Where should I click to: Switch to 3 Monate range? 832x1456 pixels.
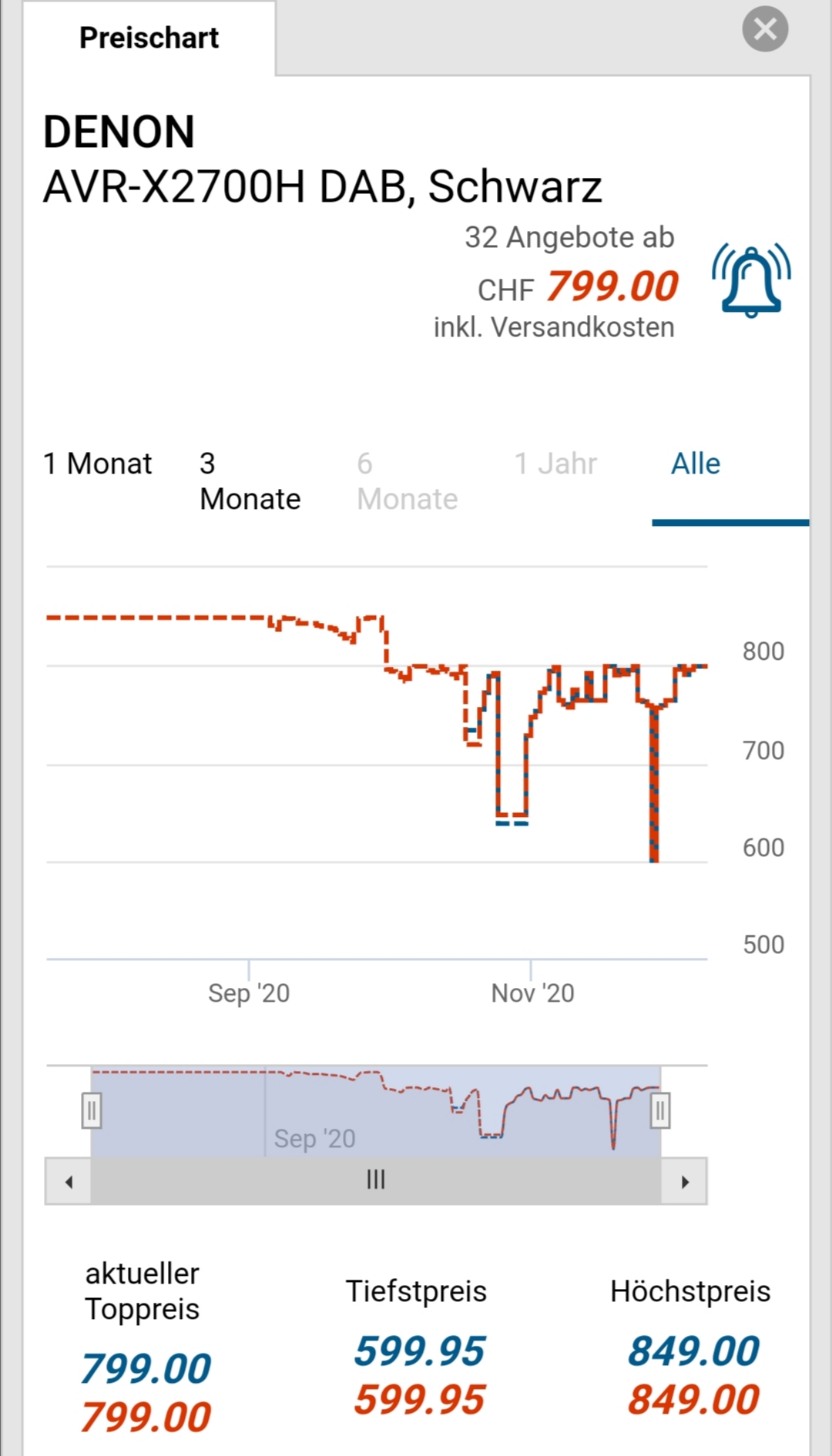[x=250, y=481]
